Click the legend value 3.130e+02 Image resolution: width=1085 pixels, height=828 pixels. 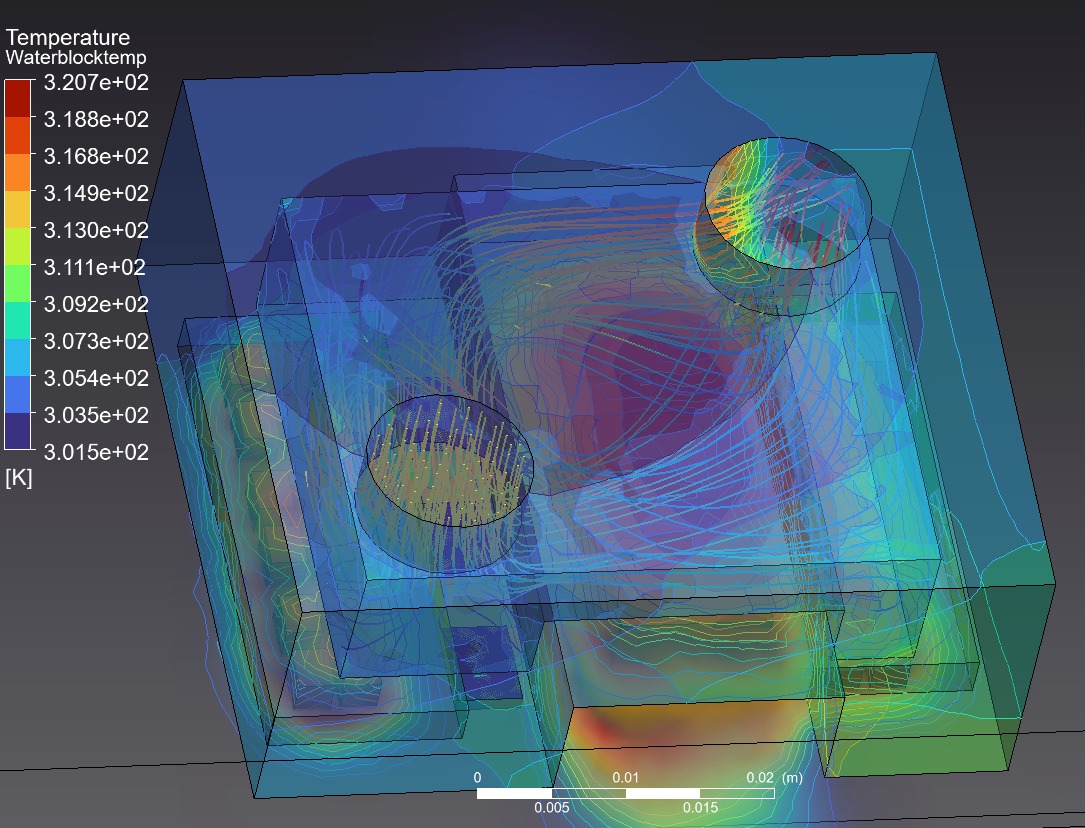coord(96,230)
